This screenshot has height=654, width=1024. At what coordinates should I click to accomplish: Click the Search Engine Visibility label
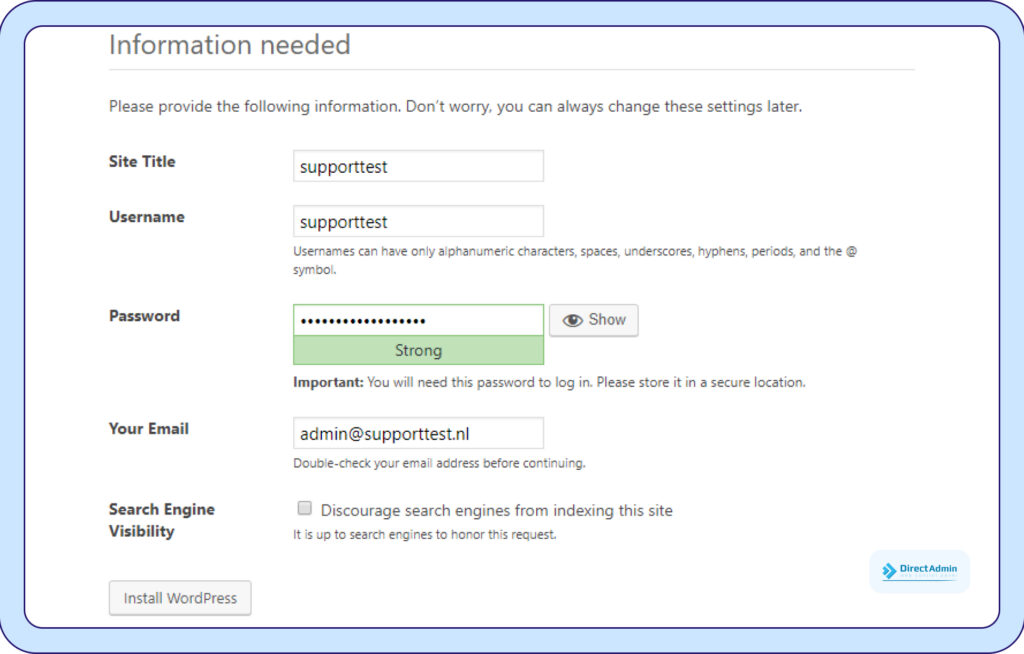coord(161,520)
